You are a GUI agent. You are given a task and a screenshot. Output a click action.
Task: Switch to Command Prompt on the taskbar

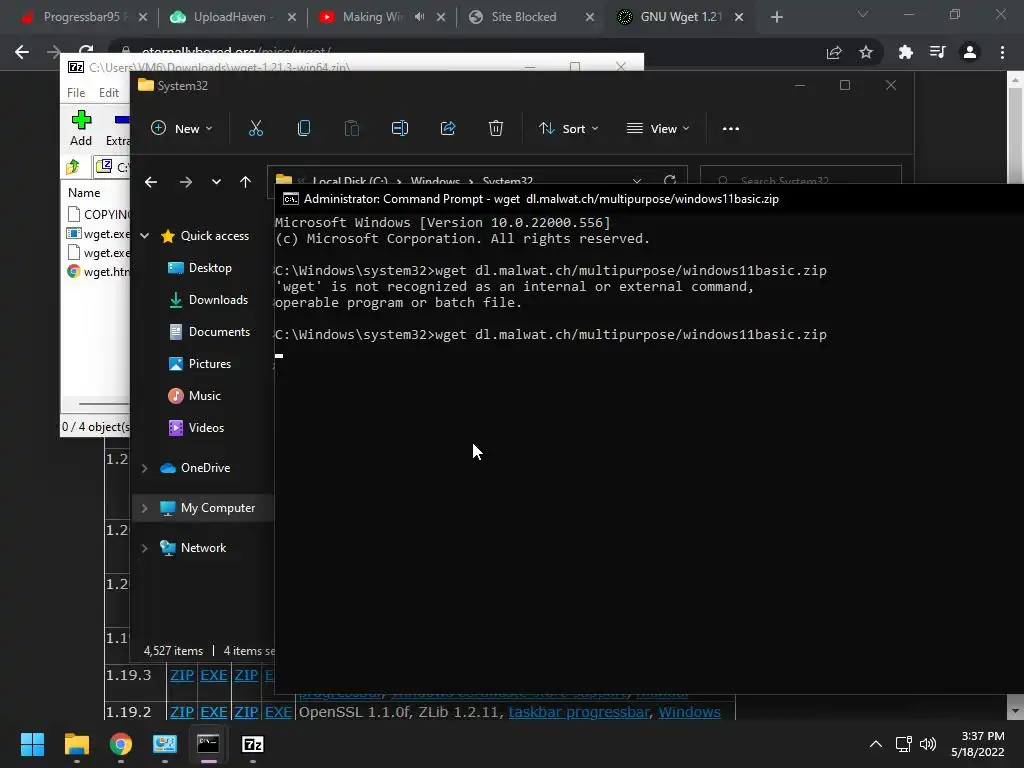click(208, 744)
